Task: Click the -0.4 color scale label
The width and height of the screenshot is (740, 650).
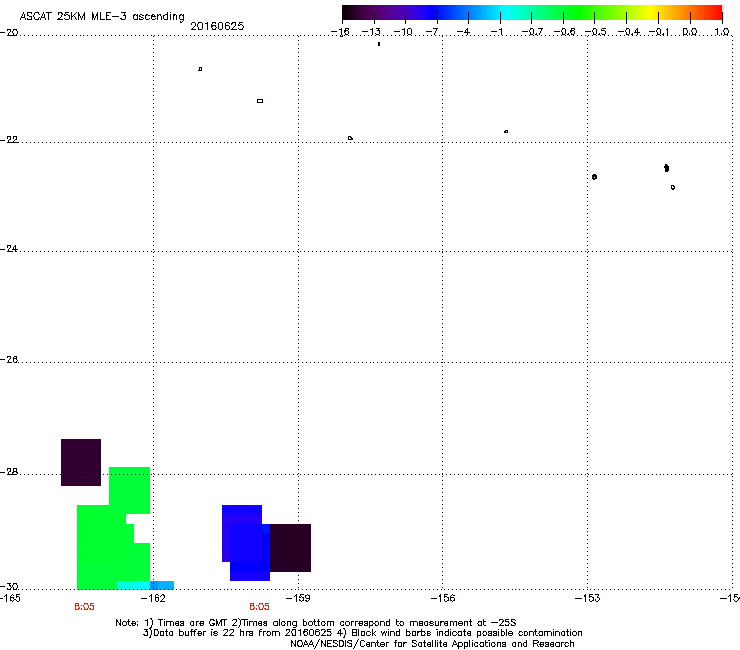Action: [x=629, y=32]
